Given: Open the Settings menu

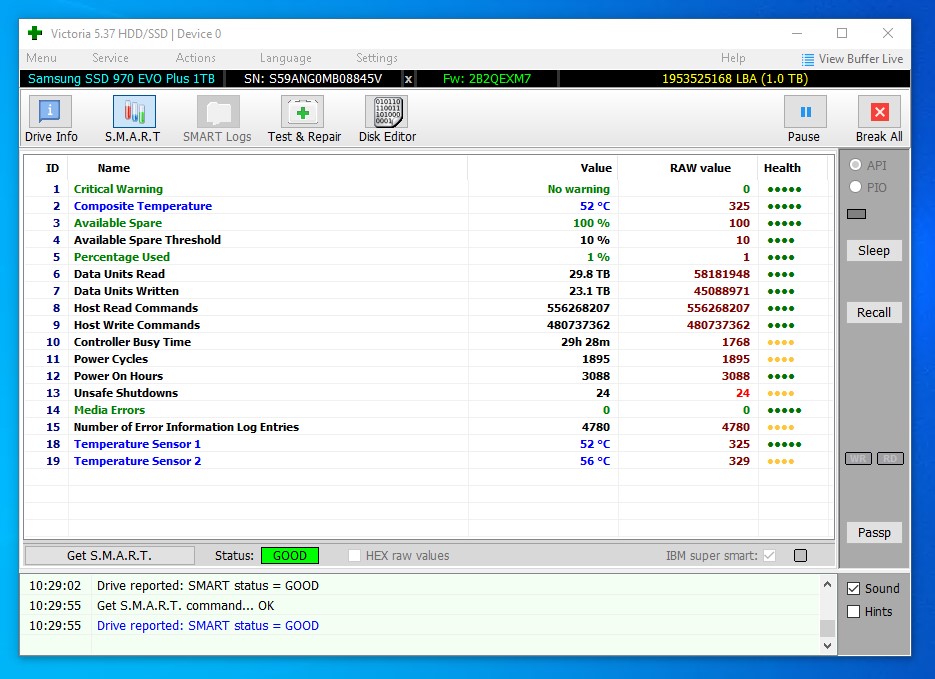Looking at the screenshot, I should tap(377, 58).
